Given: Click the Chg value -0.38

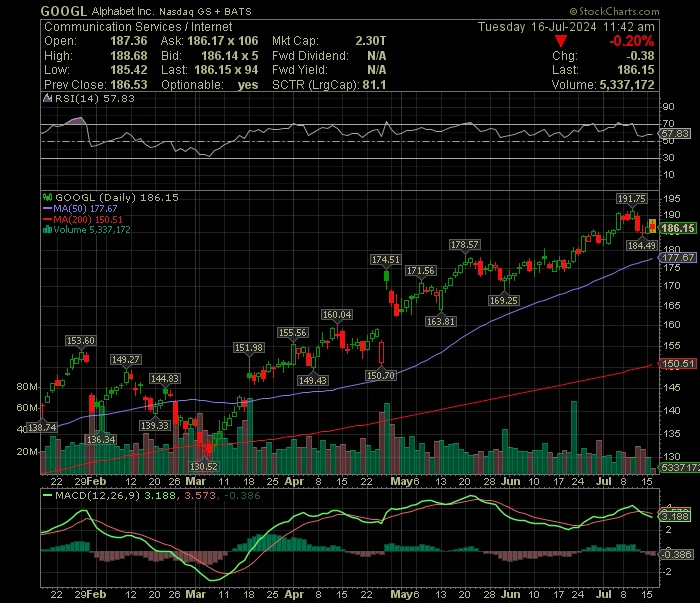Looking at the screenshot, I should tap(640, 56).
